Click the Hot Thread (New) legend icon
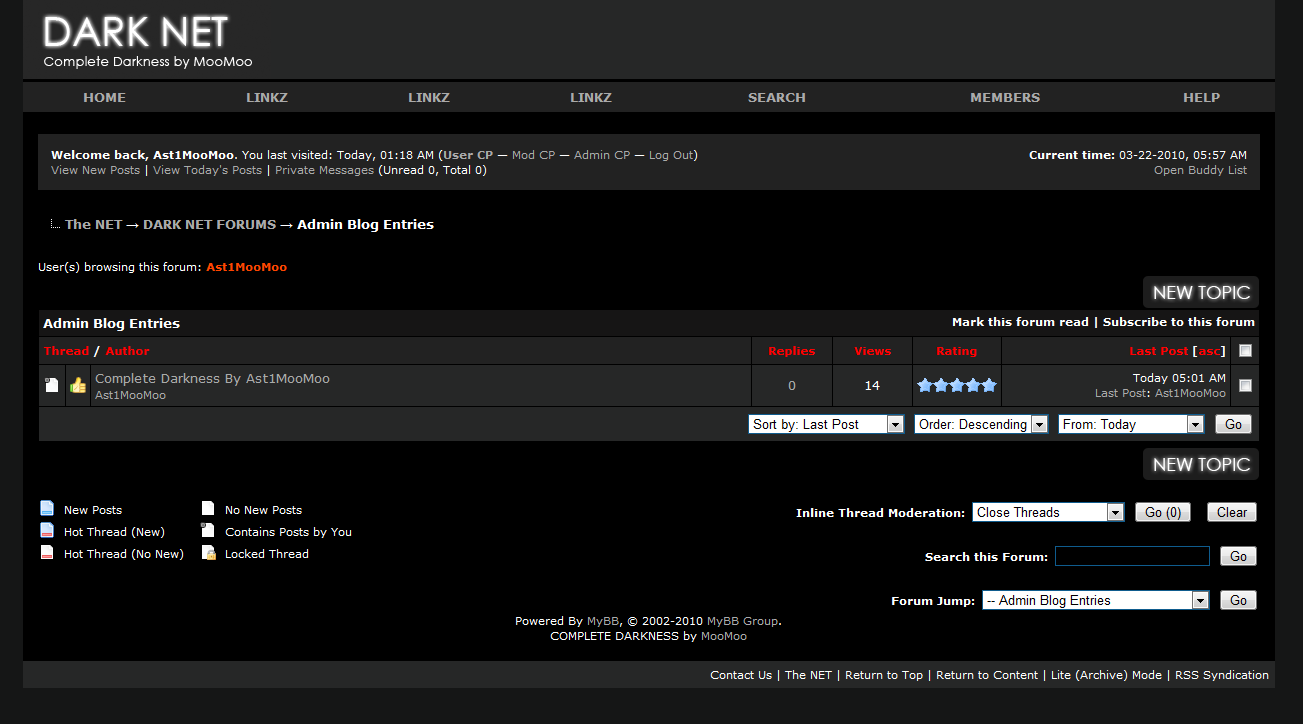Image resolution: width=1303 pixels, height=724 pixels. click(x=47, y=531)
